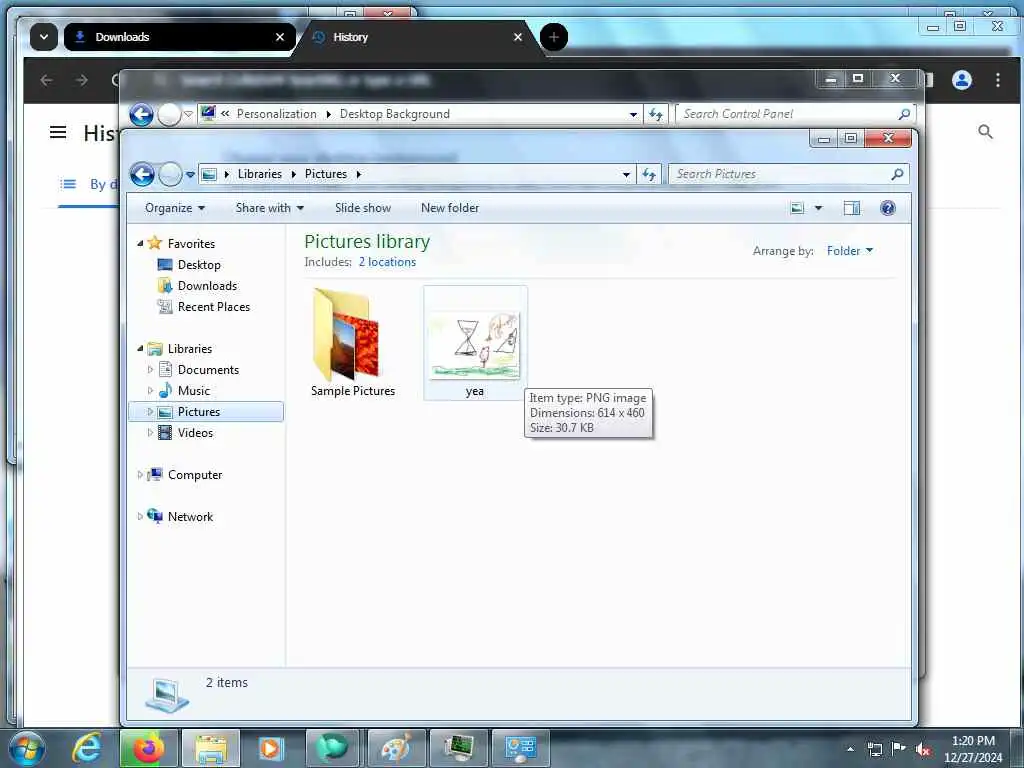Click Personalization in Control Panel breadcrumb

click(x=276, y=114)
